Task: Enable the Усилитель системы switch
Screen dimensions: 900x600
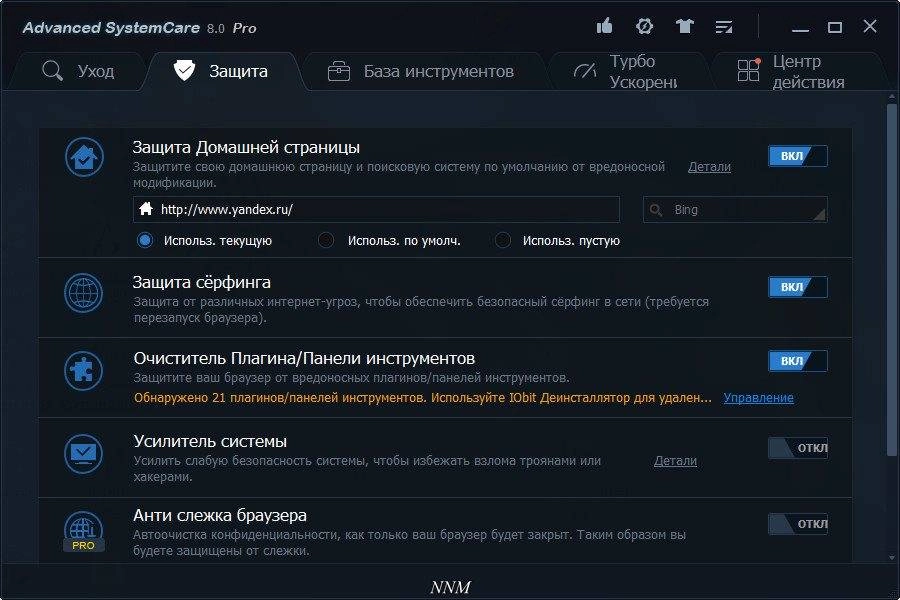Action: [x=798, y=448]
